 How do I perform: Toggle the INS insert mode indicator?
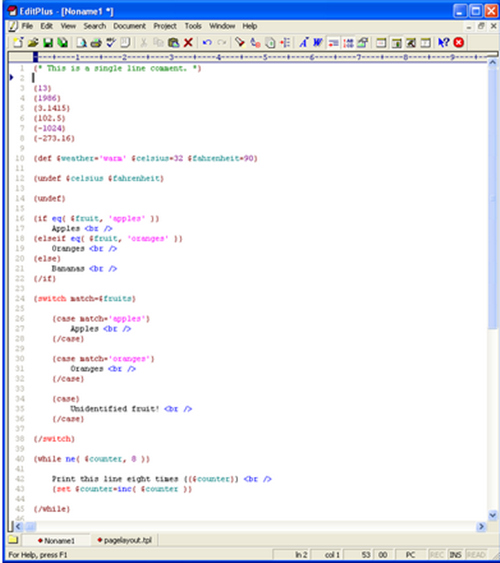(x=455, y=555)
